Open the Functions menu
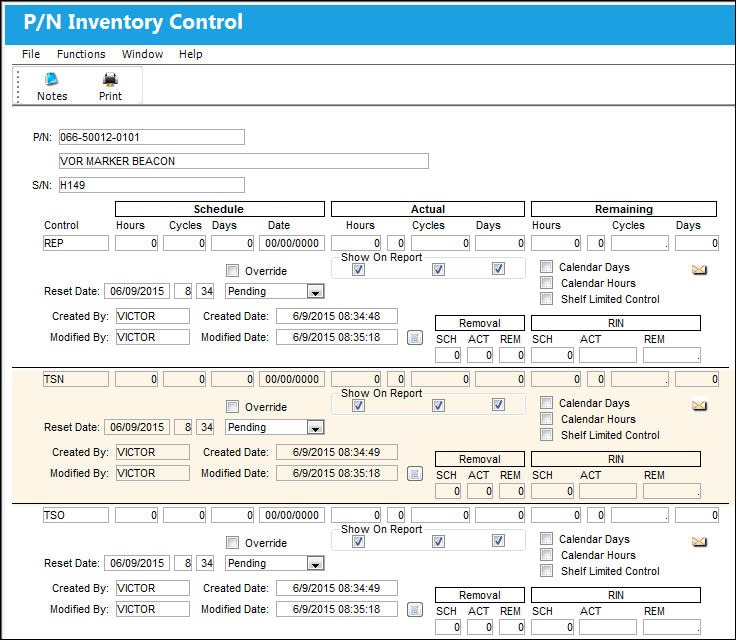Screen dimensions: 736x640 coord(81,54)
